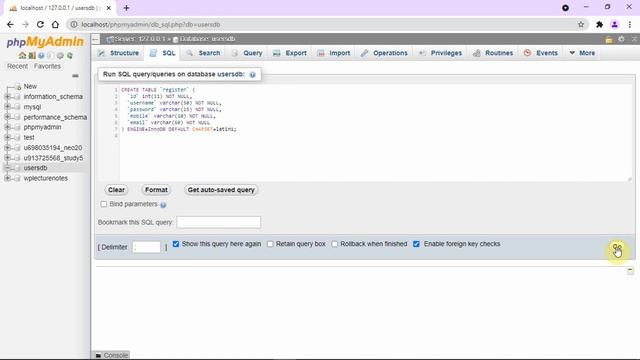Hide navigation panel toggle arrow
The image size is (640, 360).
click(x=96, y=39)
